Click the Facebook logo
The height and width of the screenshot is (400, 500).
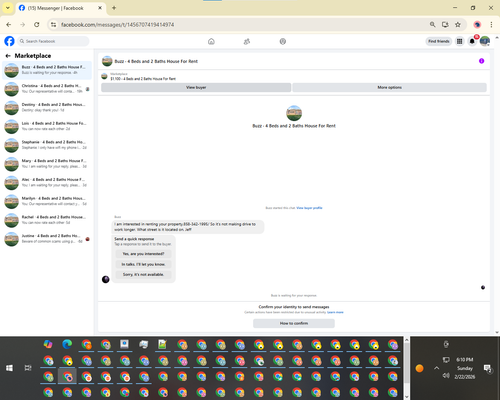9,41
